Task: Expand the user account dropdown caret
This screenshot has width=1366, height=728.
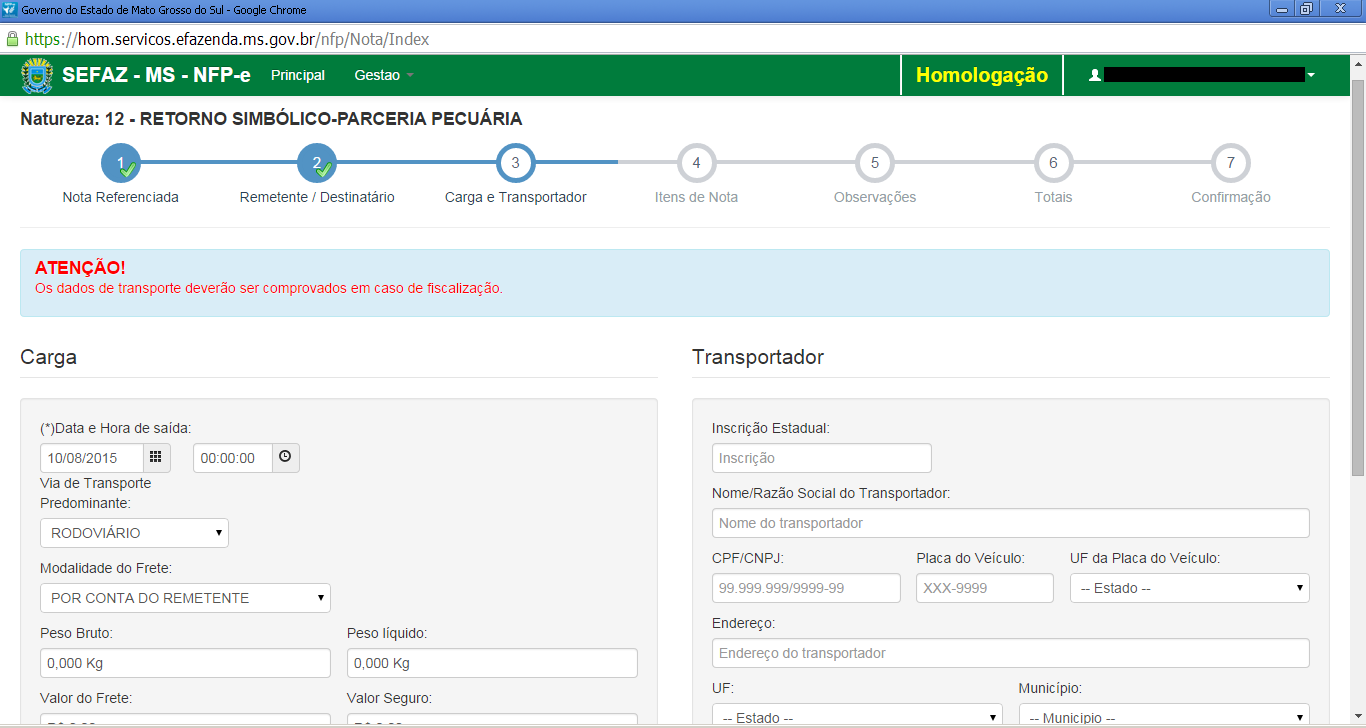Action: tap(1311, 75)
